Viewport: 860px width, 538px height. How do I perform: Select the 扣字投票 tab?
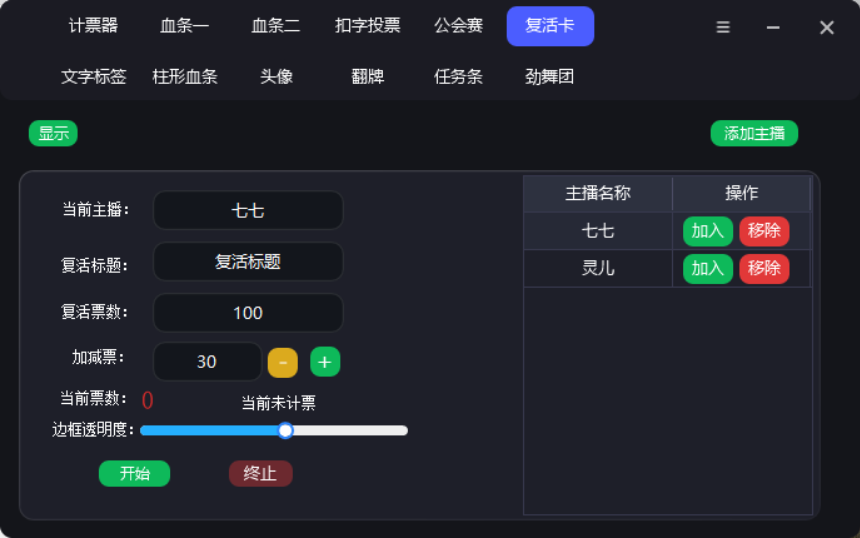[368, 26]
